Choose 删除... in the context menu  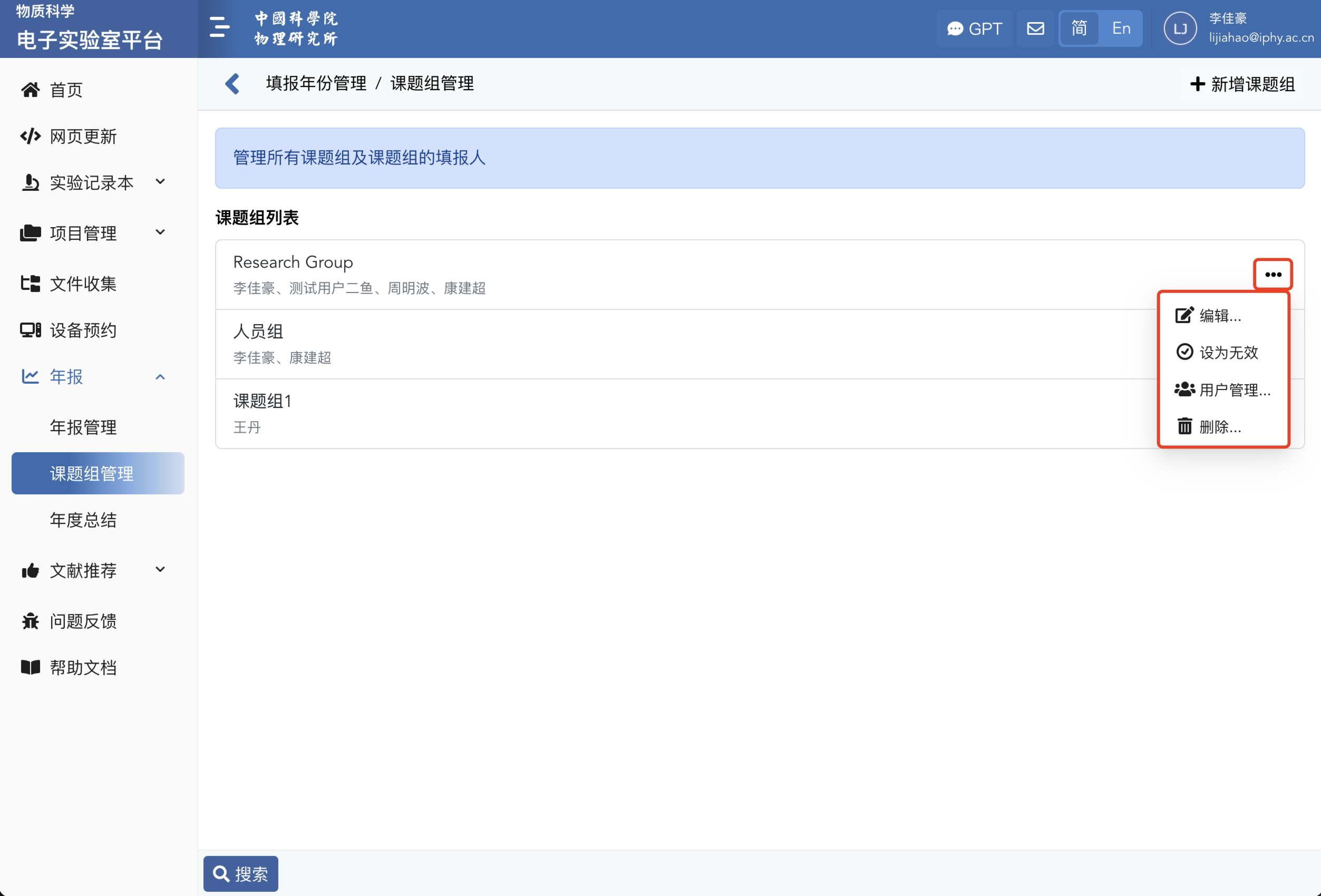coord(1223,427)
